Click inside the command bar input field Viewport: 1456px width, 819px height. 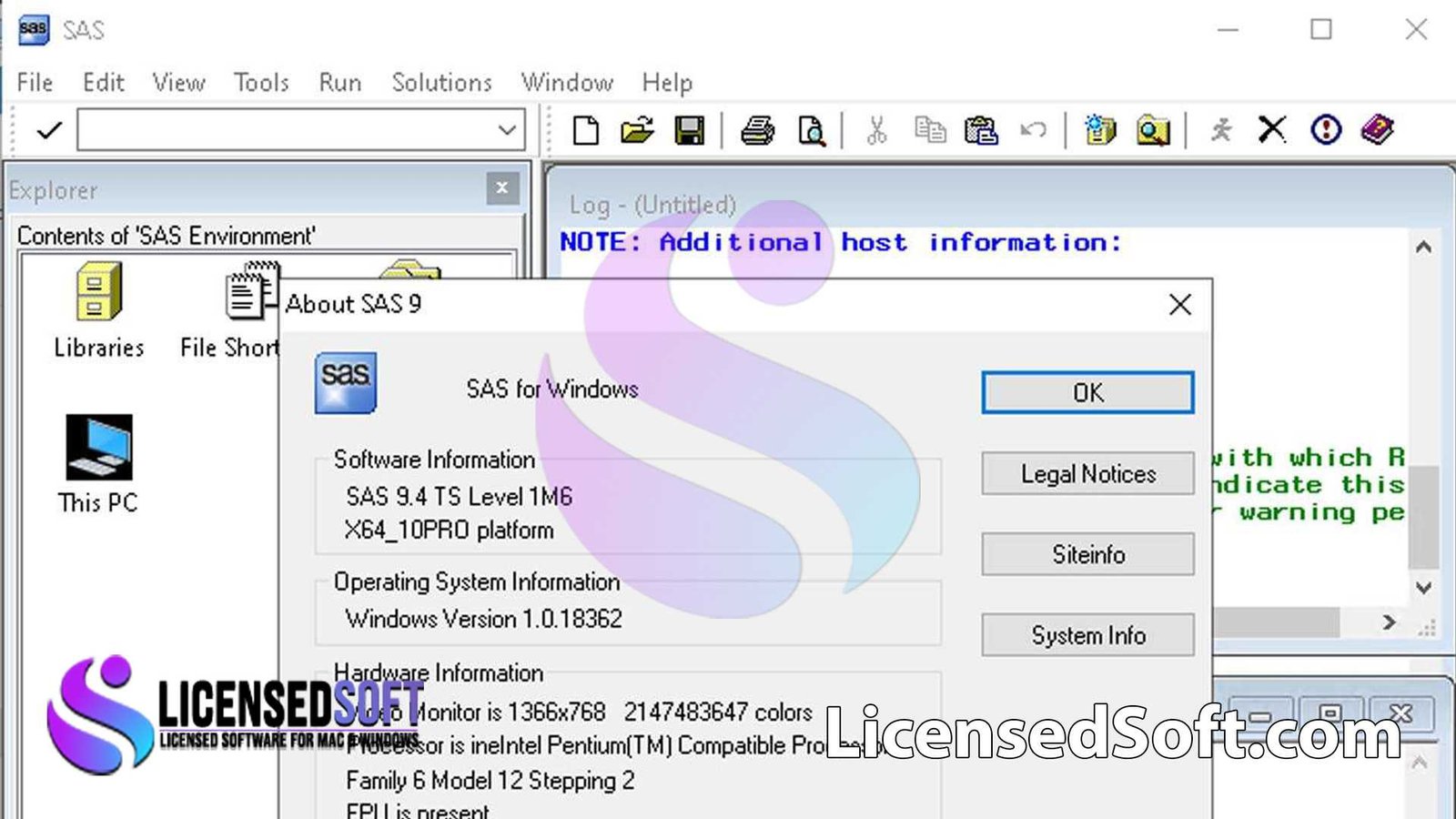273,129
